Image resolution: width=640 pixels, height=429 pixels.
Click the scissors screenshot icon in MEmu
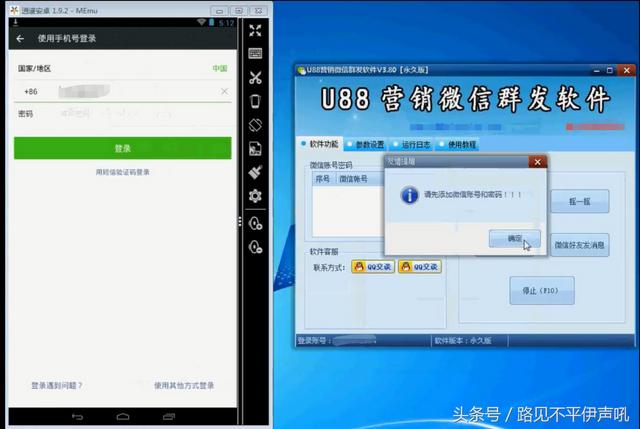point(255,77)
